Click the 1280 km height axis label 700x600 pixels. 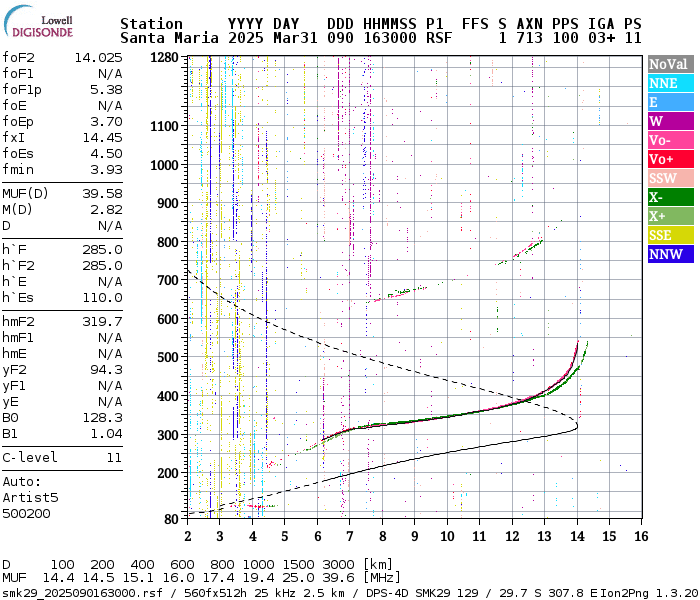[x=164, y=58]
